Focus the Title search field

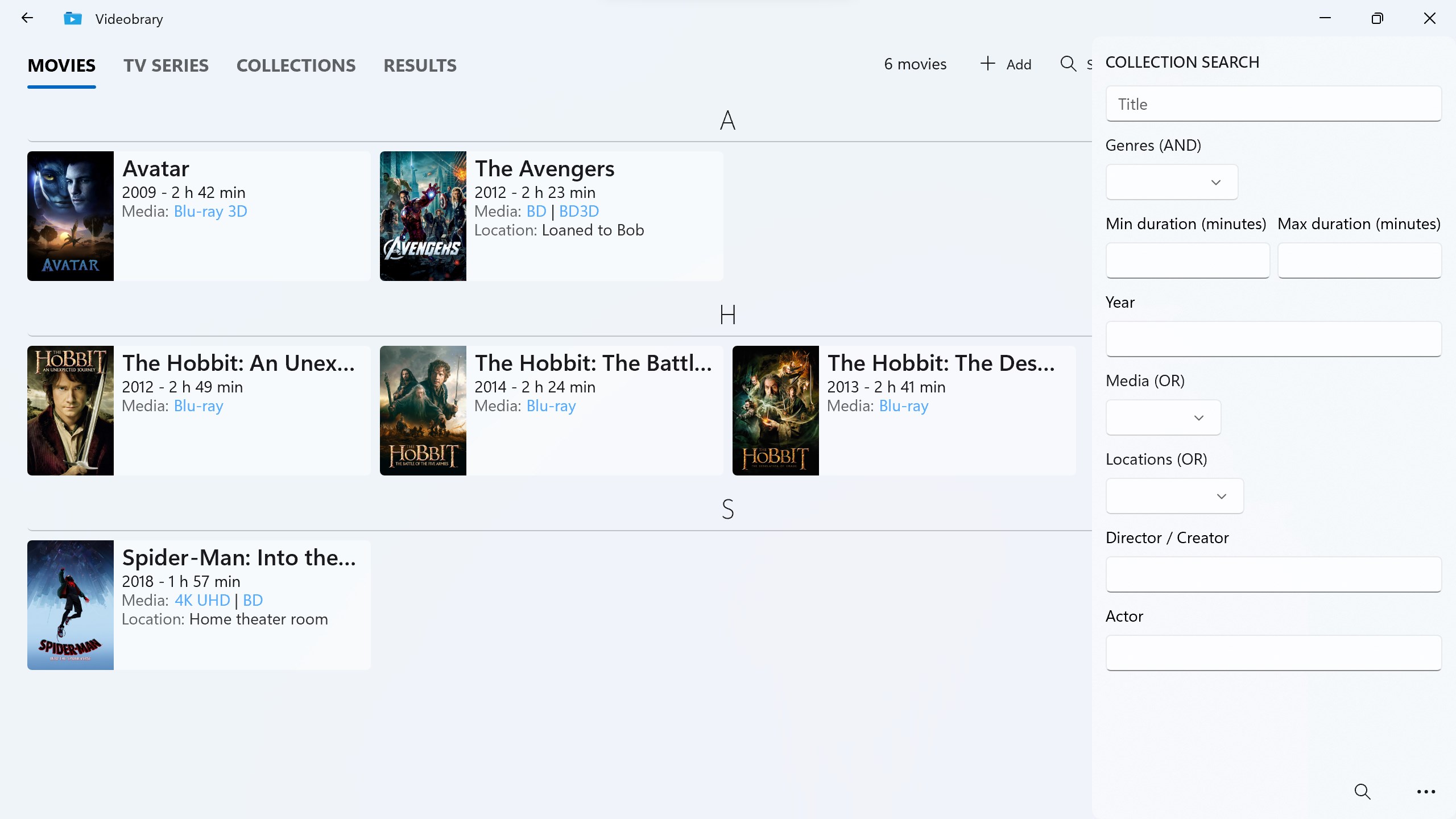1273,104
